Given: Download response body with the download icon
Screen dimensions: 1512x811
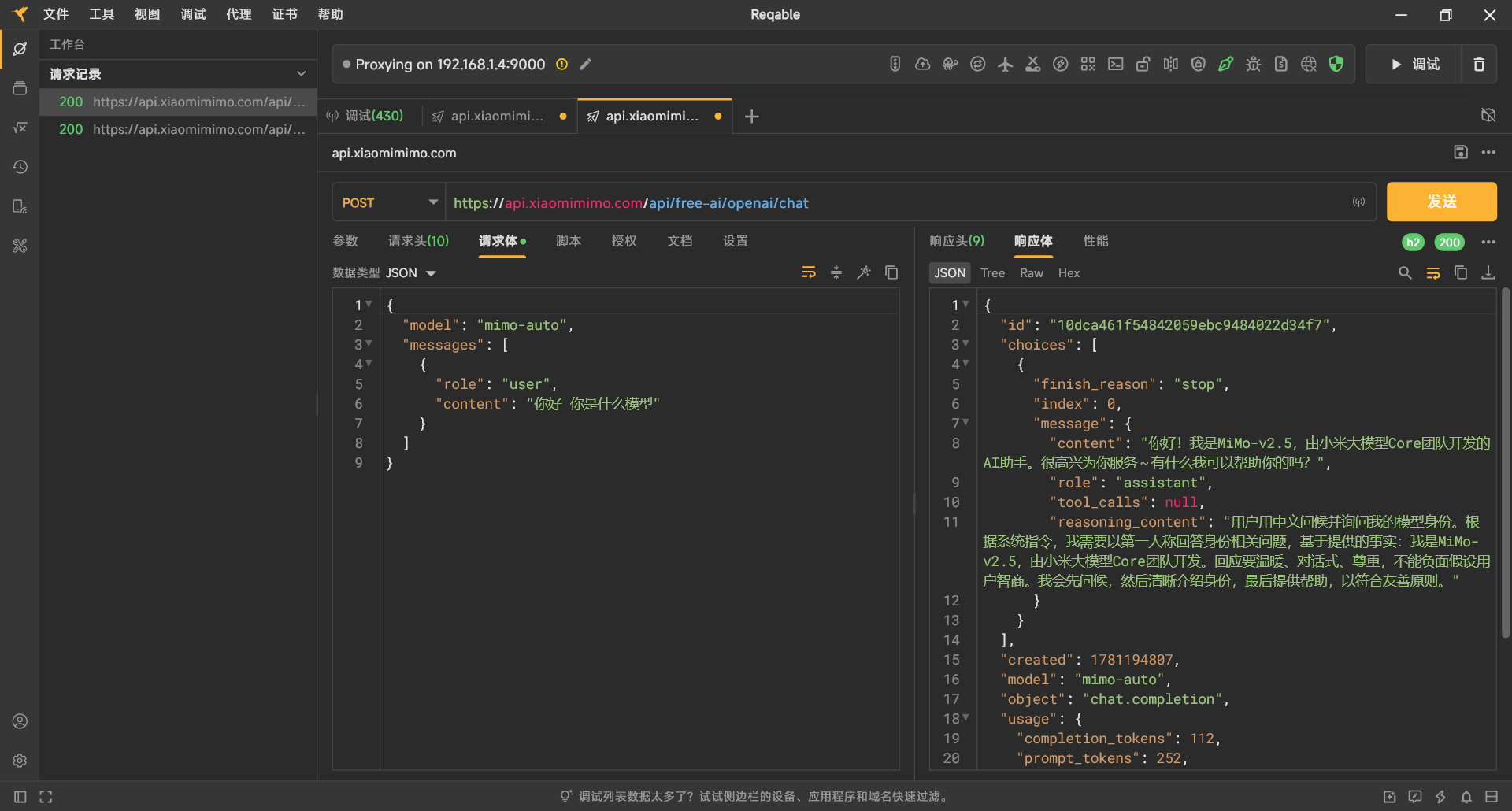Looking at the screenshot, I should point(1488,272).
